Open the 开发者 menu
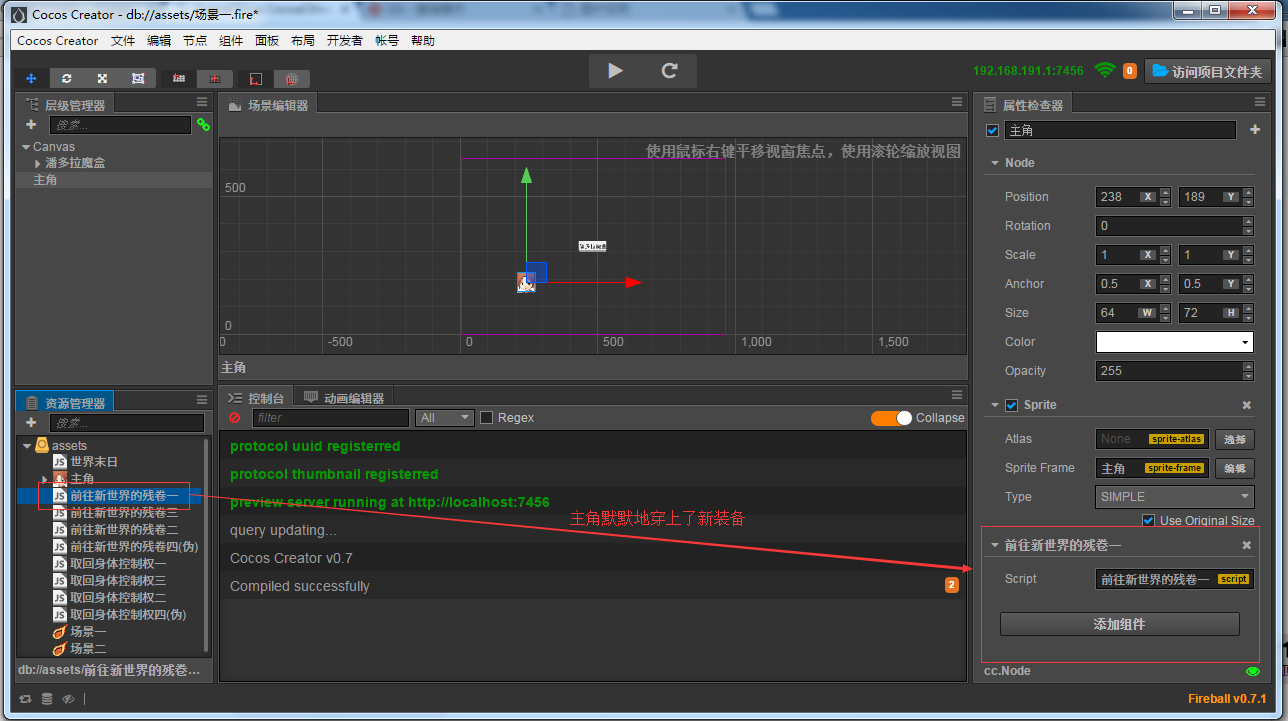Image resolution: width=1288 pixels, height=721 pixels. (345, 41)
